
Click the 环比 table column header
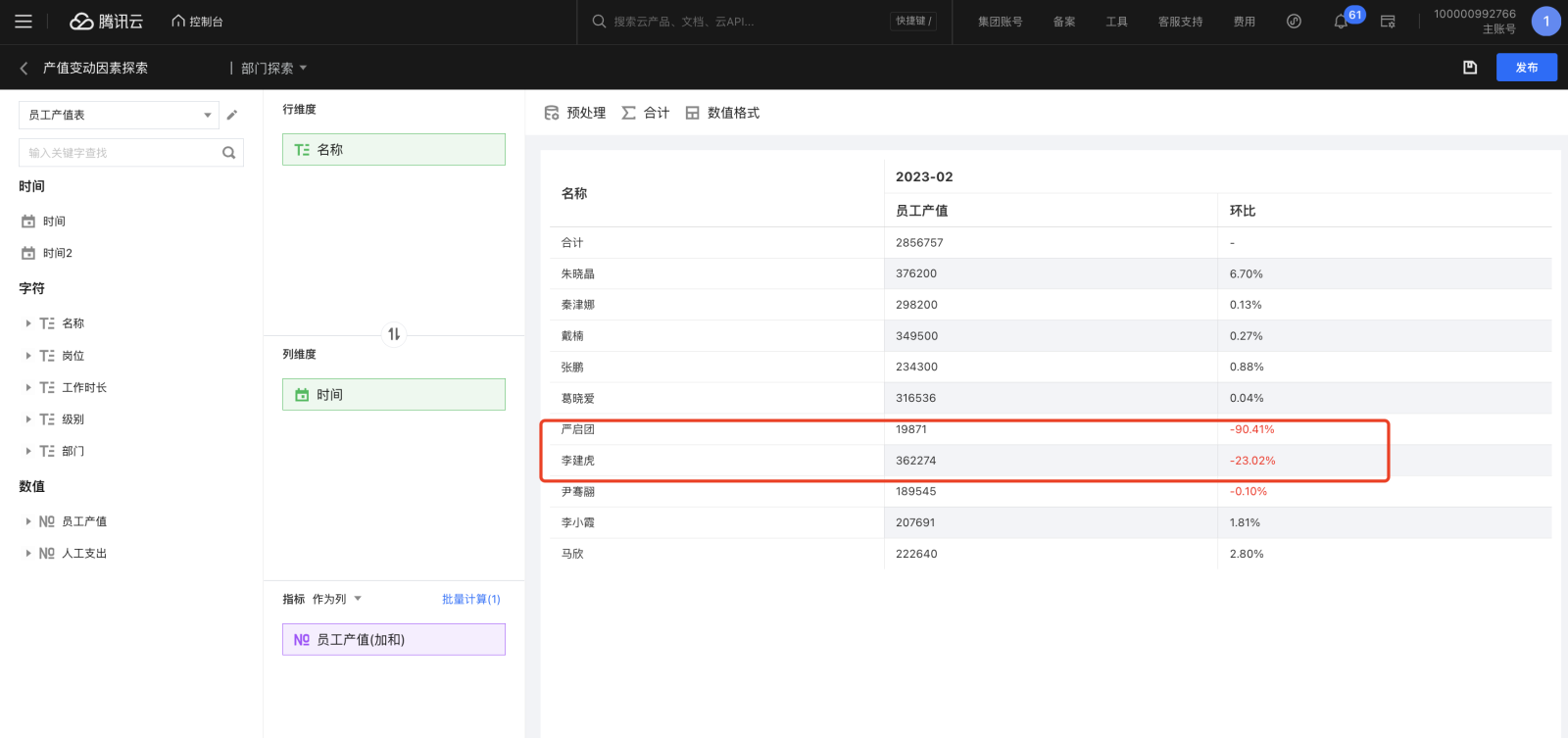(1243, 211)
